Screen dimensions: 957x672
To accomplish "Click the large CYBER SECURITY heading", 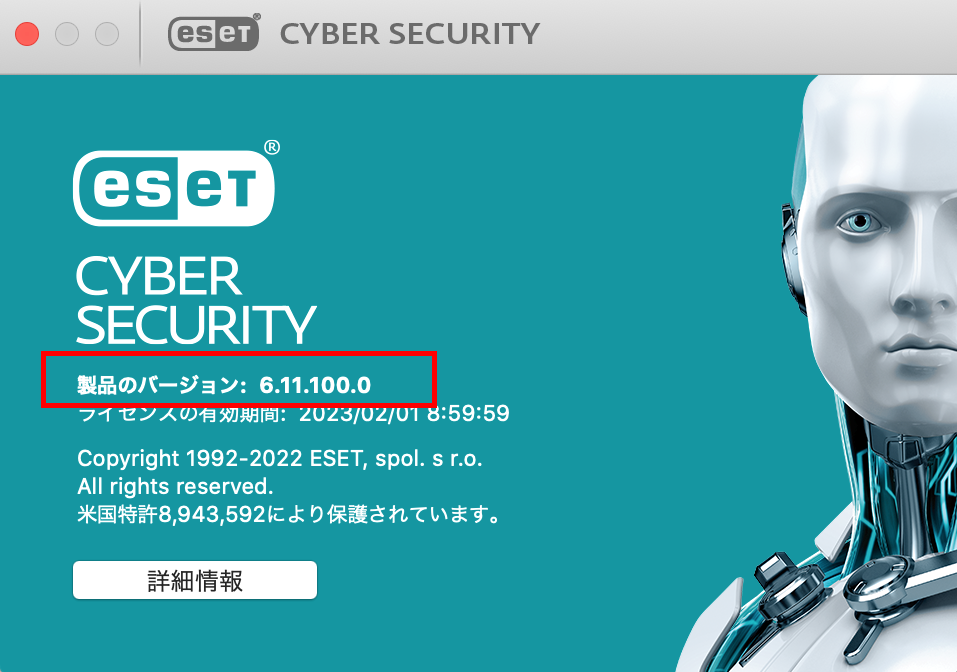I will click(x=195, y=301).
